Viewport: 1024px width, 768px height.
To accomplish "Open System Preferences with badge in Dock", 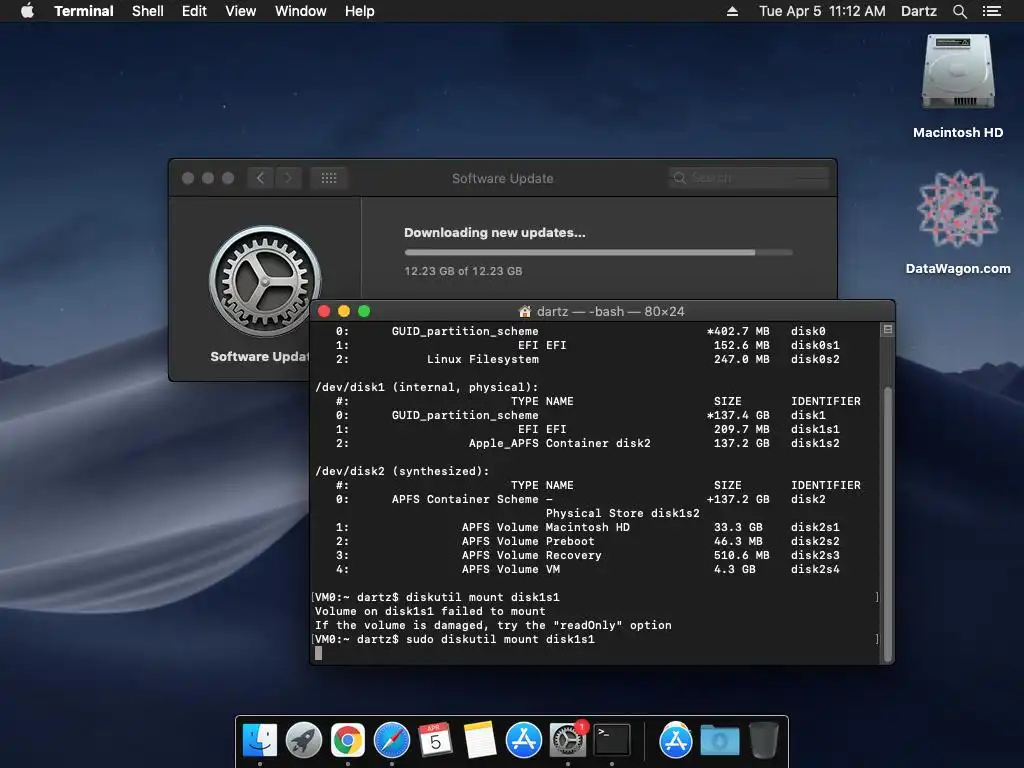I will coord(568,740).
